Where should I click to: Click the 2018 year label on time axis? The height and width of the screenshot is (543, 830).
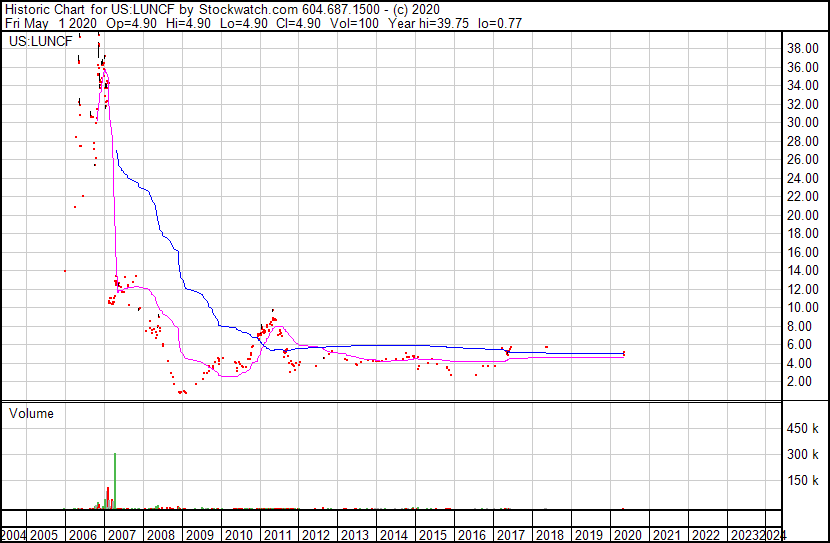coord(550,535)
